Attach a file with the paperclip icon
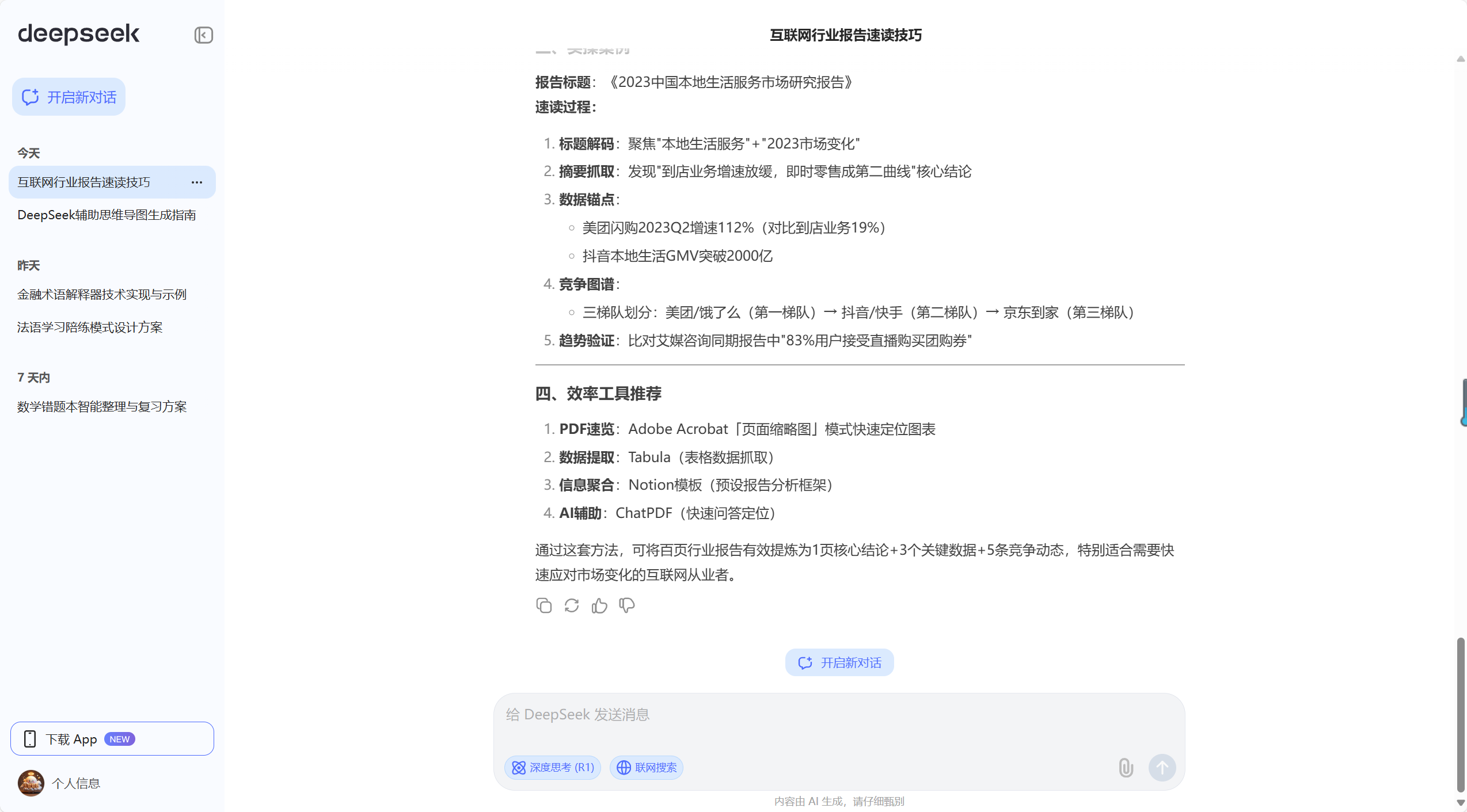 pos(1126,768)
